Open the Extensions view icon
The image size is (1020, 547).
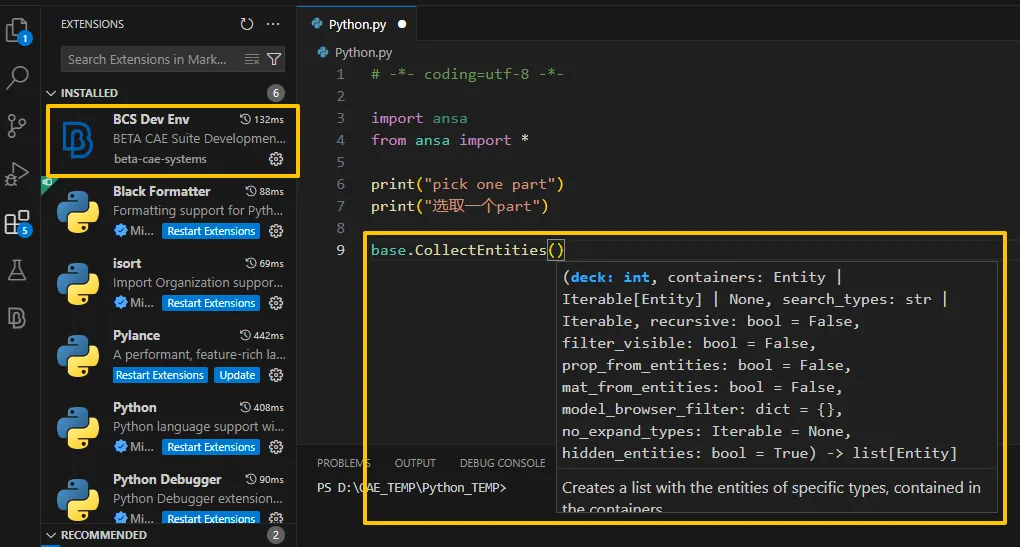(x=17, y=222)
